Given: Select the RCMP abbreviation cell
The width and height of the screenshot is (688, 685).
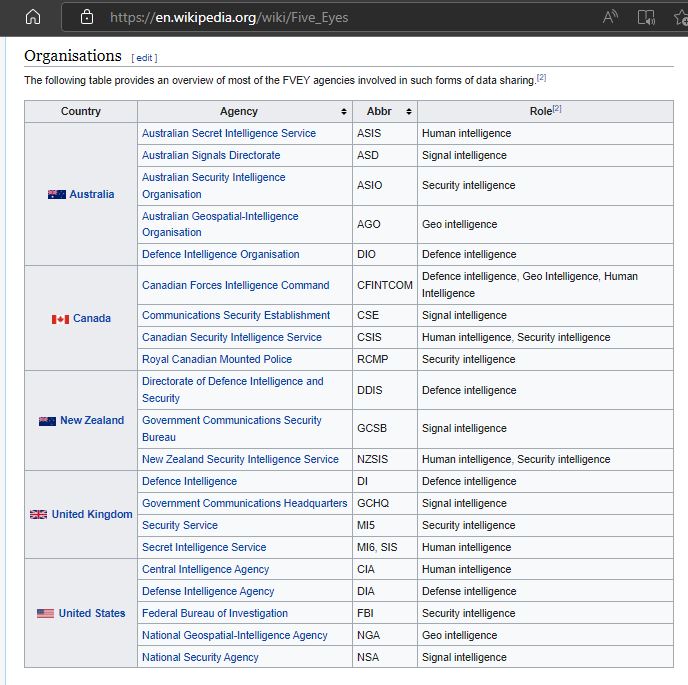Looking at the screenshot, I should coord(385,359).
